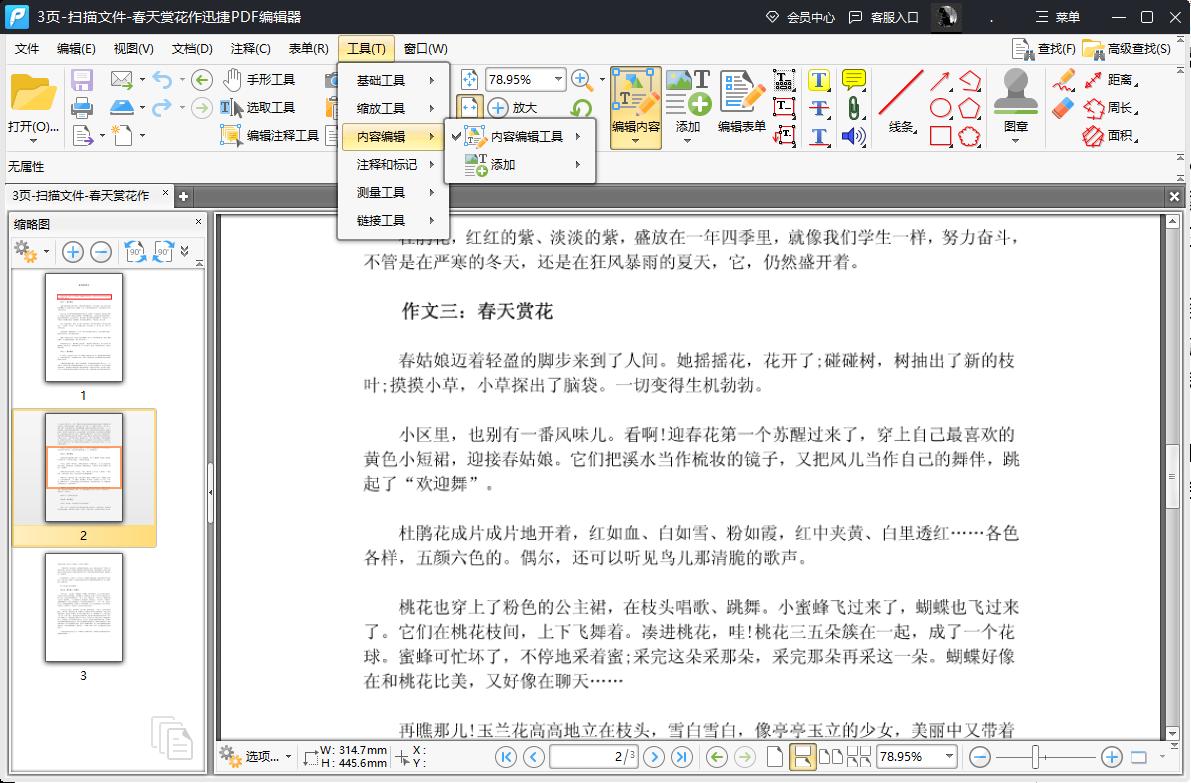Click the sound annotation speaker icon
The height and width of the screenshot is (783, 1191).
tap(853, 138)
